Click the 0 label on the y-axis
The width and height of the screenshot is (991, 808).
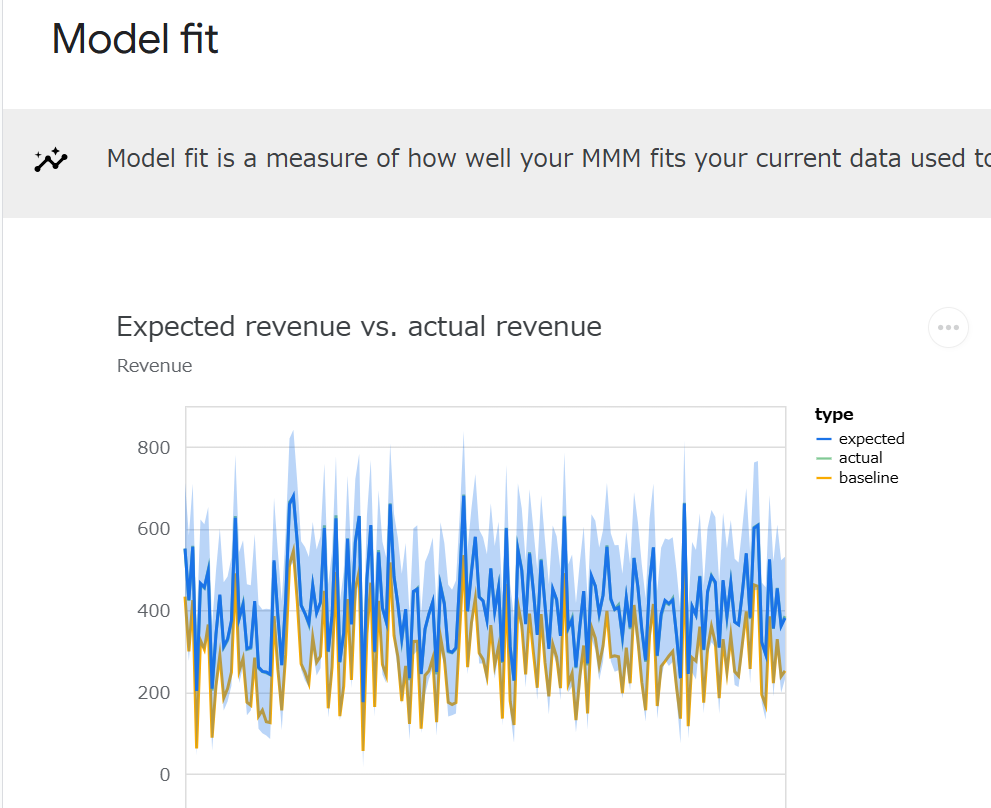pyautogui.click(x=166, y=774)
